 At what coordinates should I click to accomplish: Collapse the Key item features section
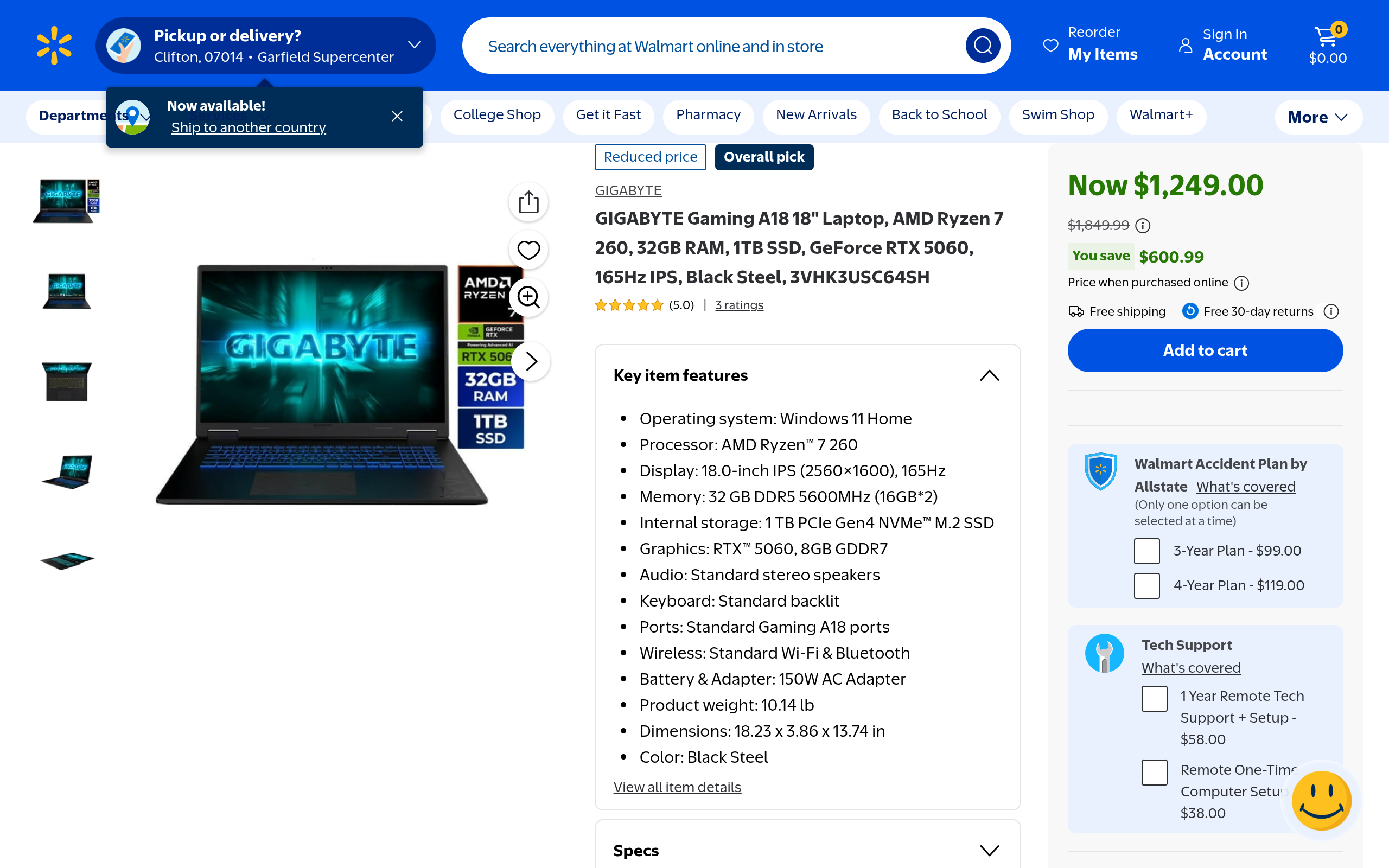(990, 375)
